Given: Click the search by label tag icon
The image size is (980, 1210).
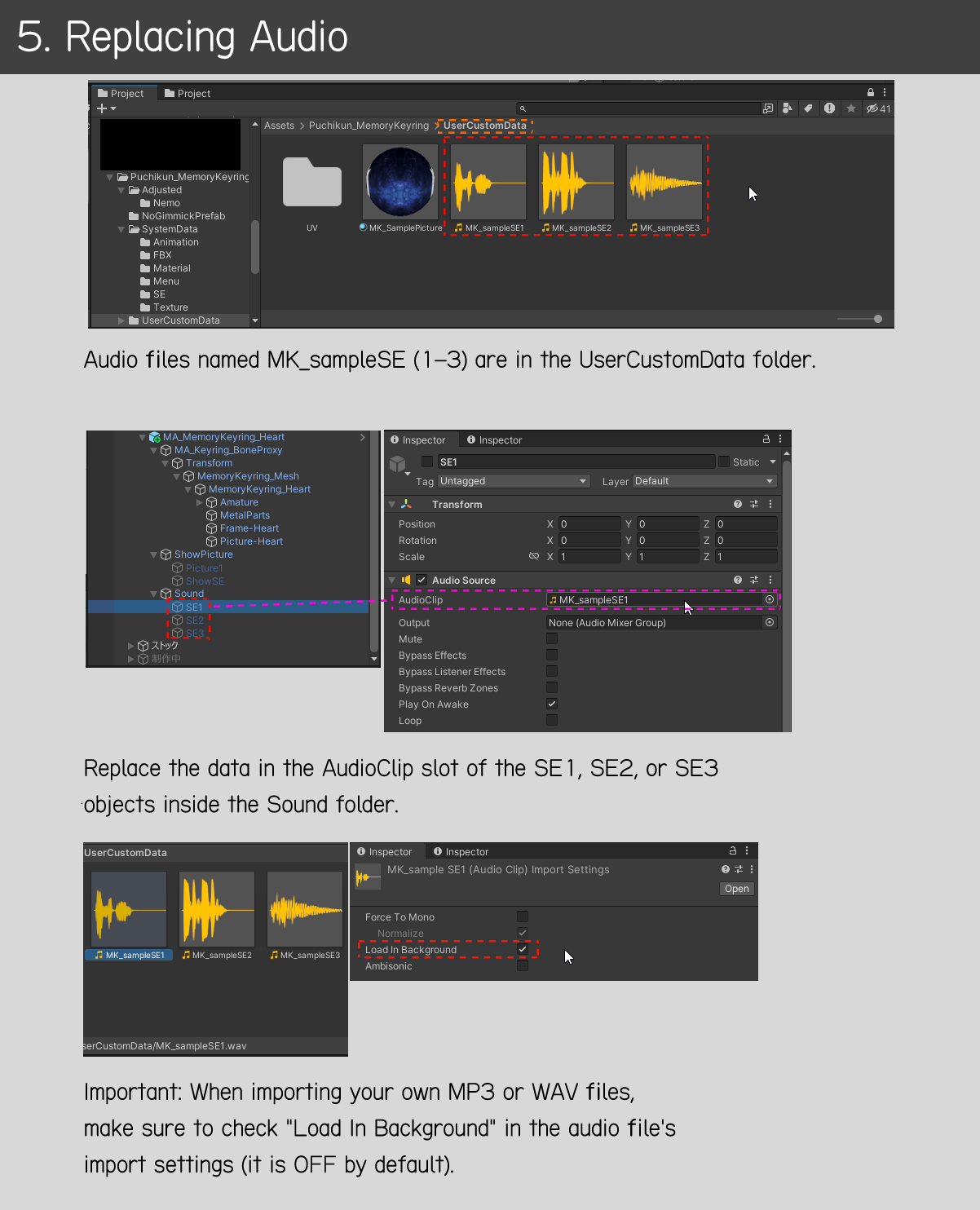Looking at the screenshot, I should point(808,108).
